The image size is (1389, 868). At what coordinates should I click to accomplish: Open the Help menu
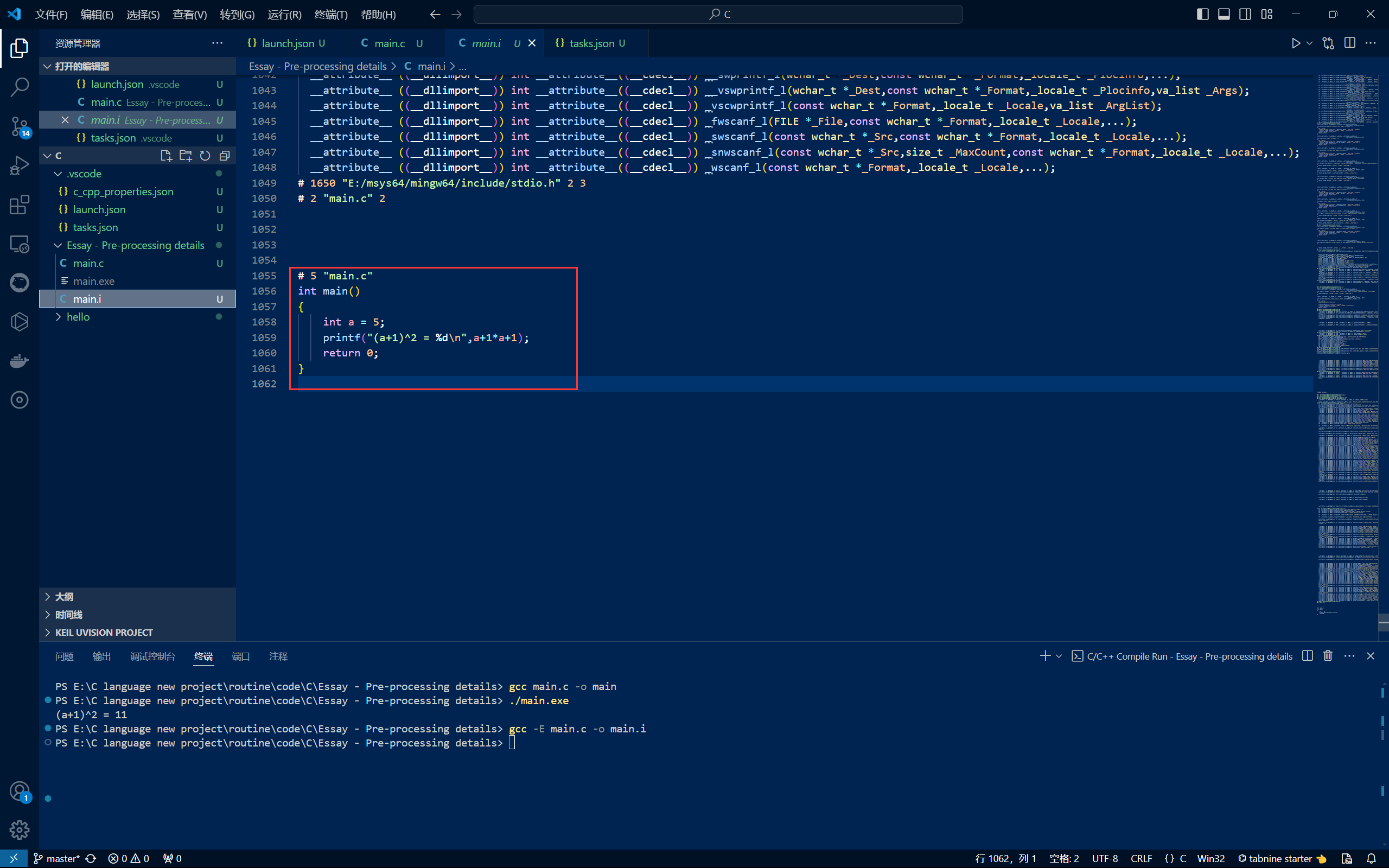[378, 14]
